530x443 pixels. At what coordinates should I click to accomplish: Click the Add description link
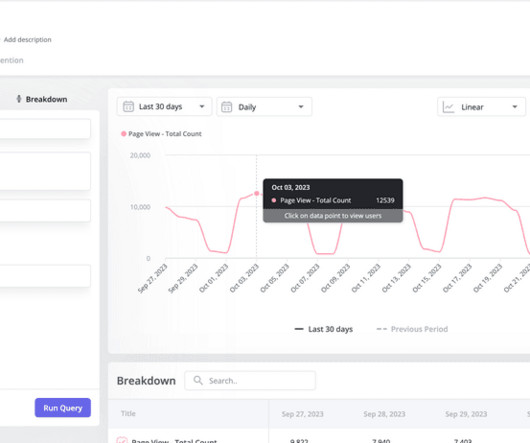[28, 40]
